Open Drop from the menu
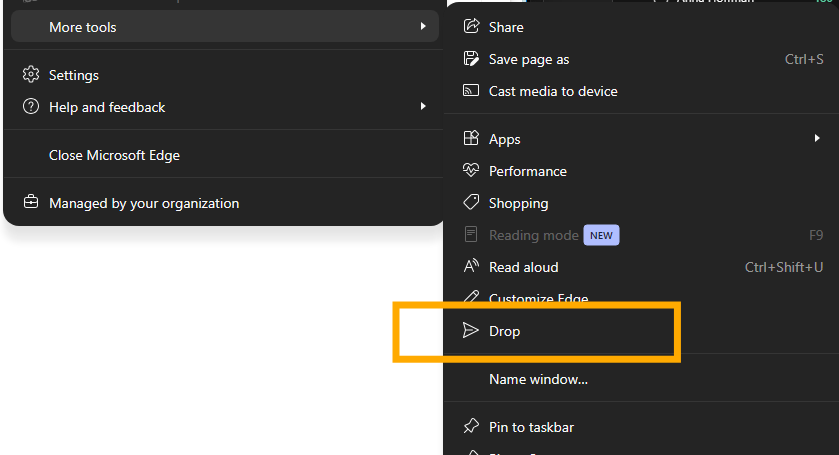 point(641,331)
